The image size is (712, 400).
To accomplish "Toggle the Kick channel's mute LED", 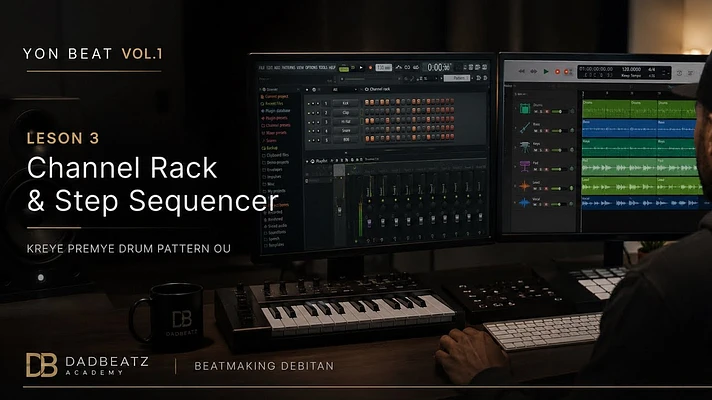I will 309,104.
